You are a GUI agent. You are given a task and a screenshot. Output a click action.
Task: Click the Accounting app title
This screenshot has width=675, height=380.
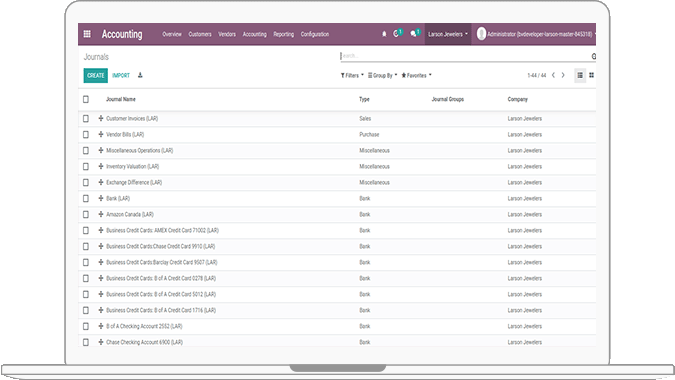click(122, 34)
